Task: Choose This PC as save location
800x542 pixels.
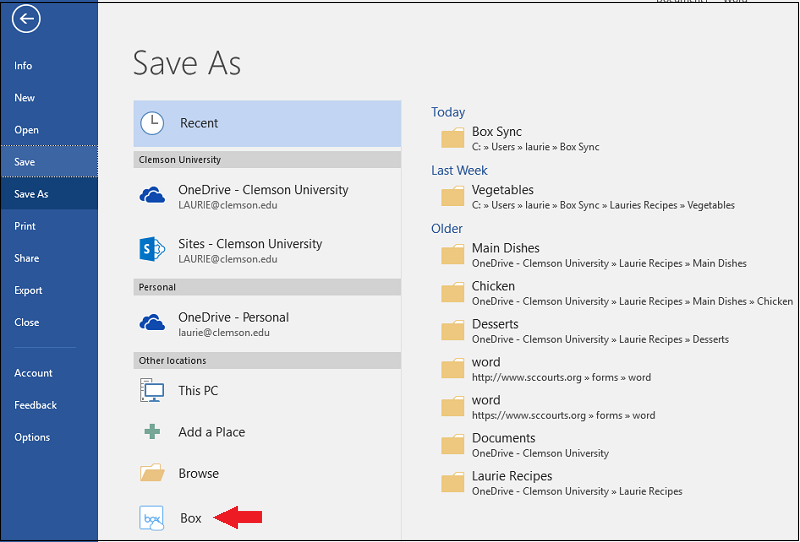Action: coord(267,391)
